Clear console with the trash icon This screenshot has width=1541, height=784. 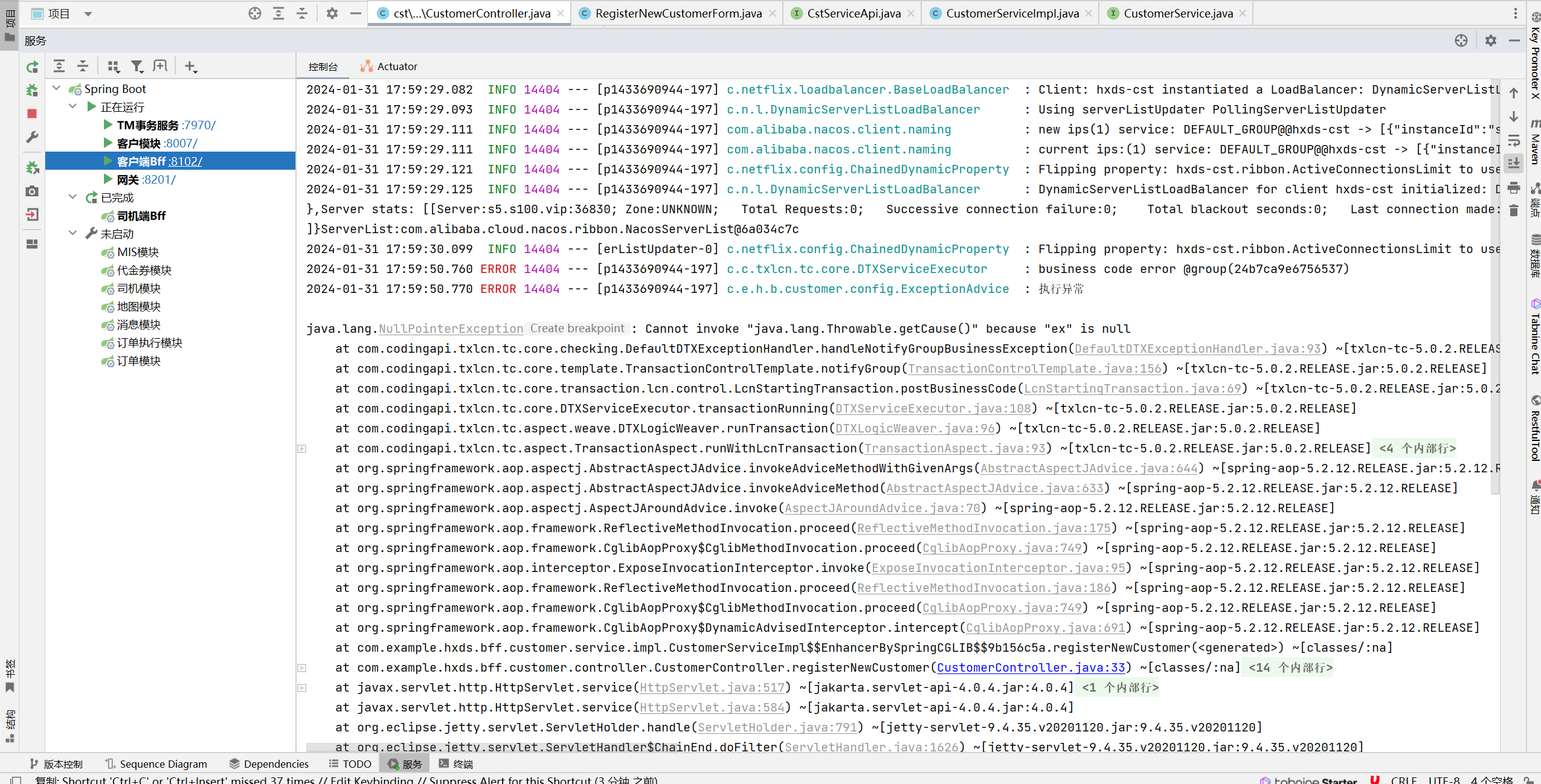click(1513, 210)
